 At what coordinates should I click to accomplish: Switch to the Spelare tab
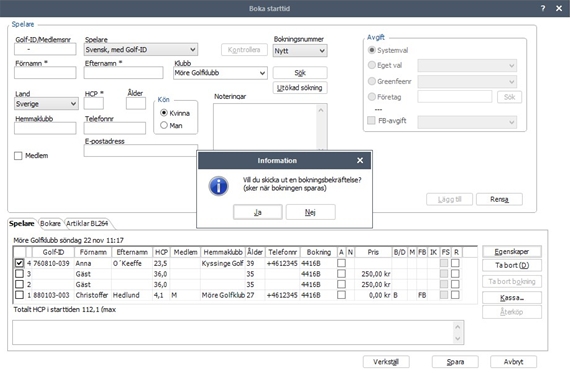(x=22, y=223)
